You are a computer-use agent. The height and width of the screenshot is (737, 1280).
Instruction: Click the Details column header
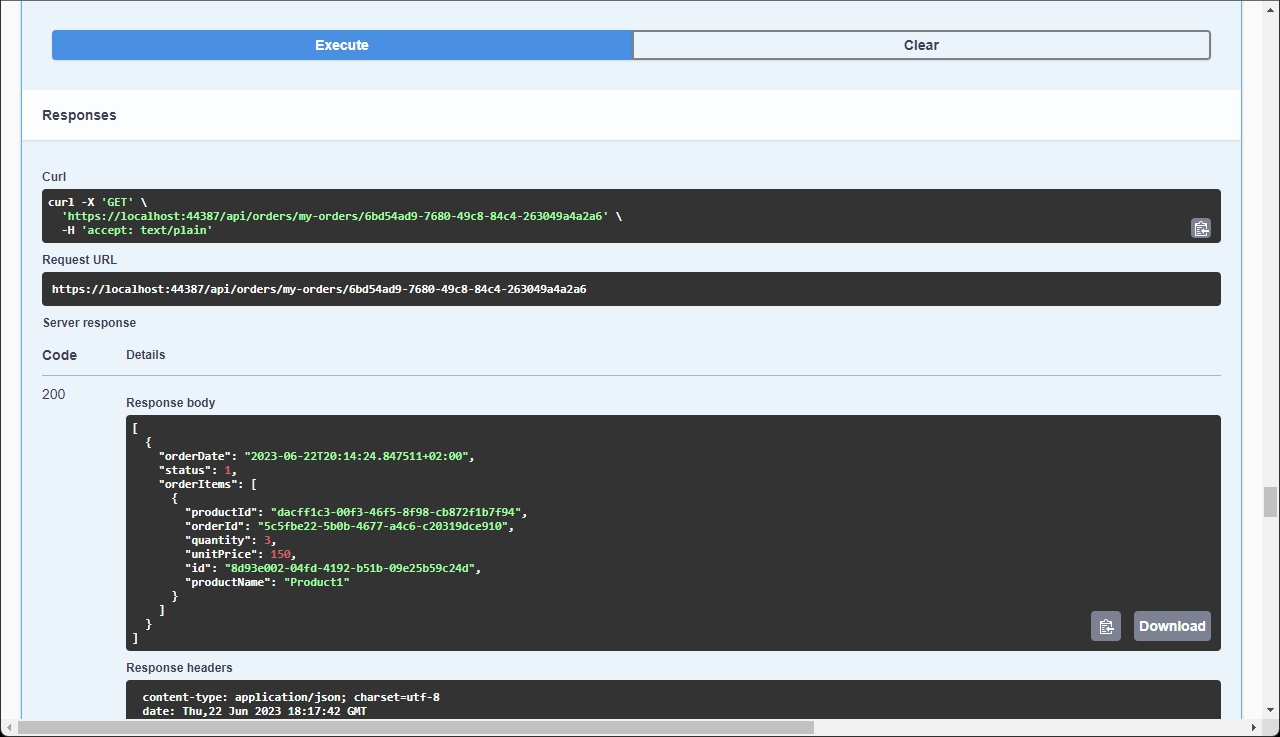pyautogui.click(x=146, y=355)
